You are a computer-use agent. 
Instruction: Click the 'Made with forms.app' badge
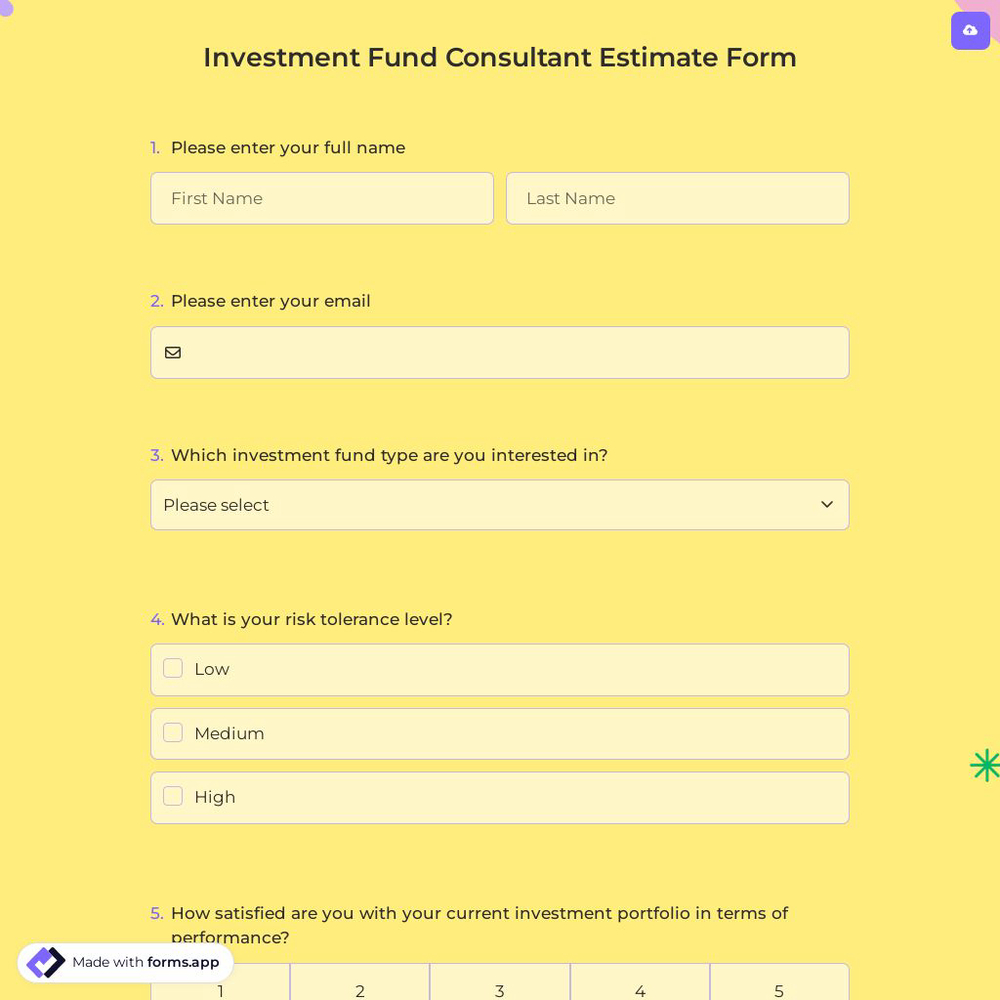(125, 962)
